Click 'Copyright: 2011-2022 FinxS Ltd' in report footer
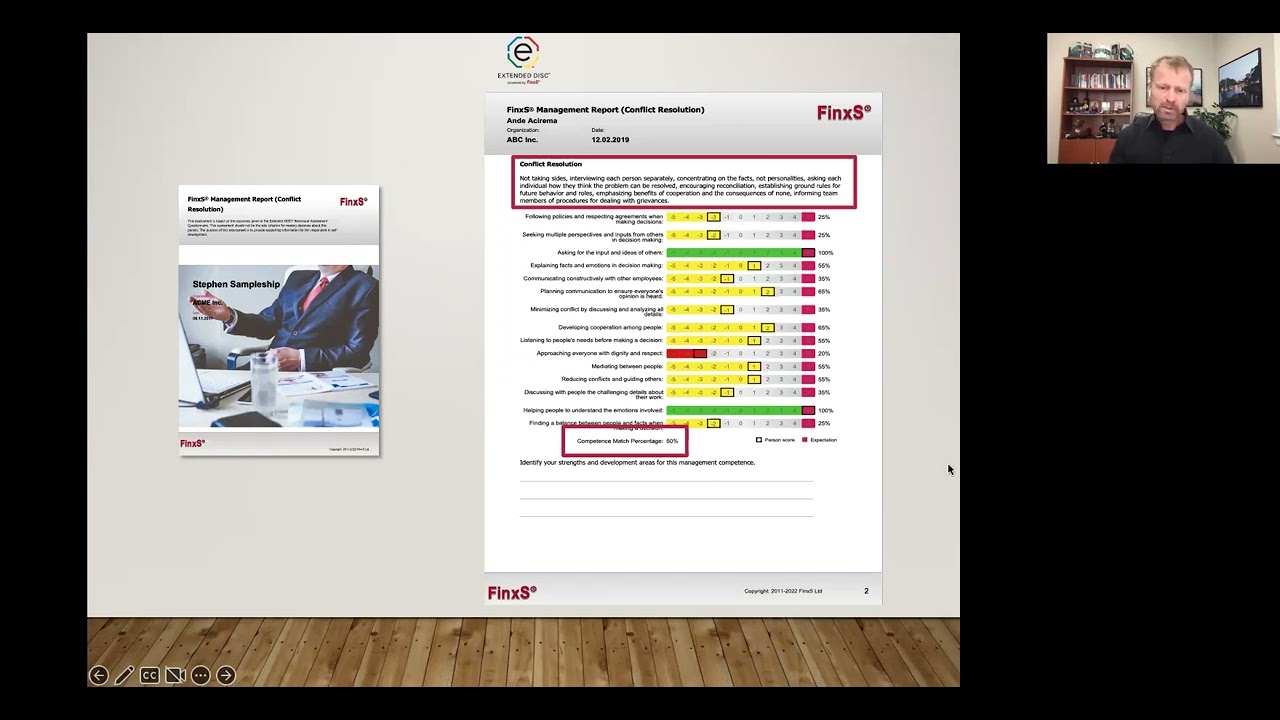The height and width of the screenshot is (720, 1280). pos(783,591)
